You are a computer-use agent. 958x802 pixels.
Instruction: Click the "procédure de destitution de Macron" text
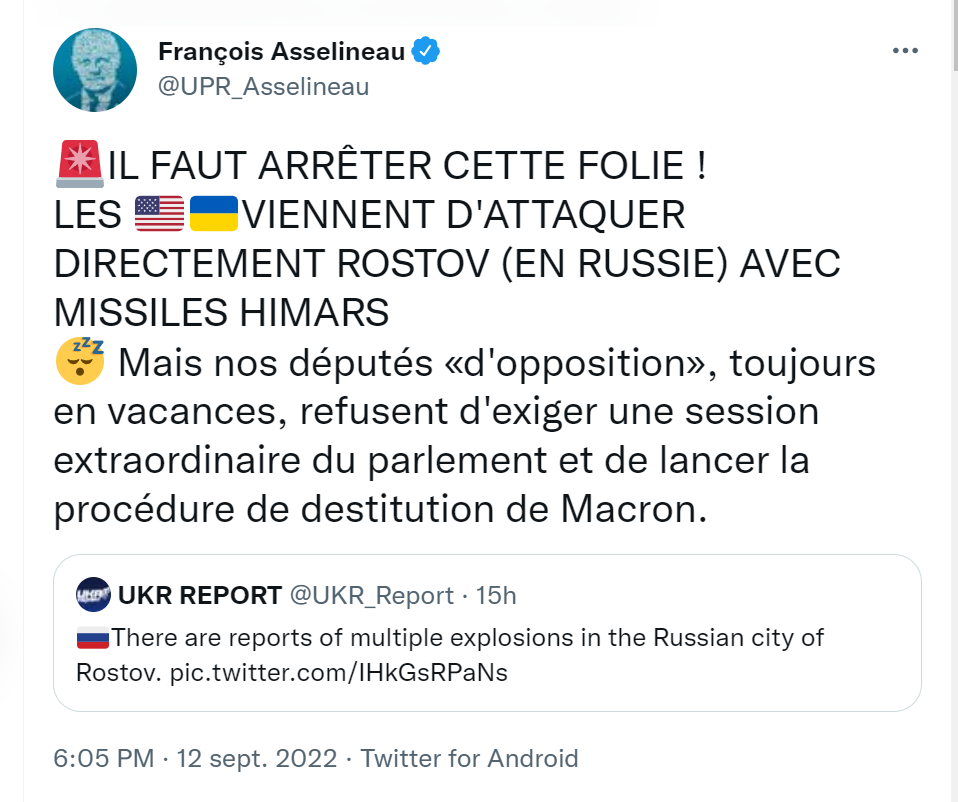[380, 509]
